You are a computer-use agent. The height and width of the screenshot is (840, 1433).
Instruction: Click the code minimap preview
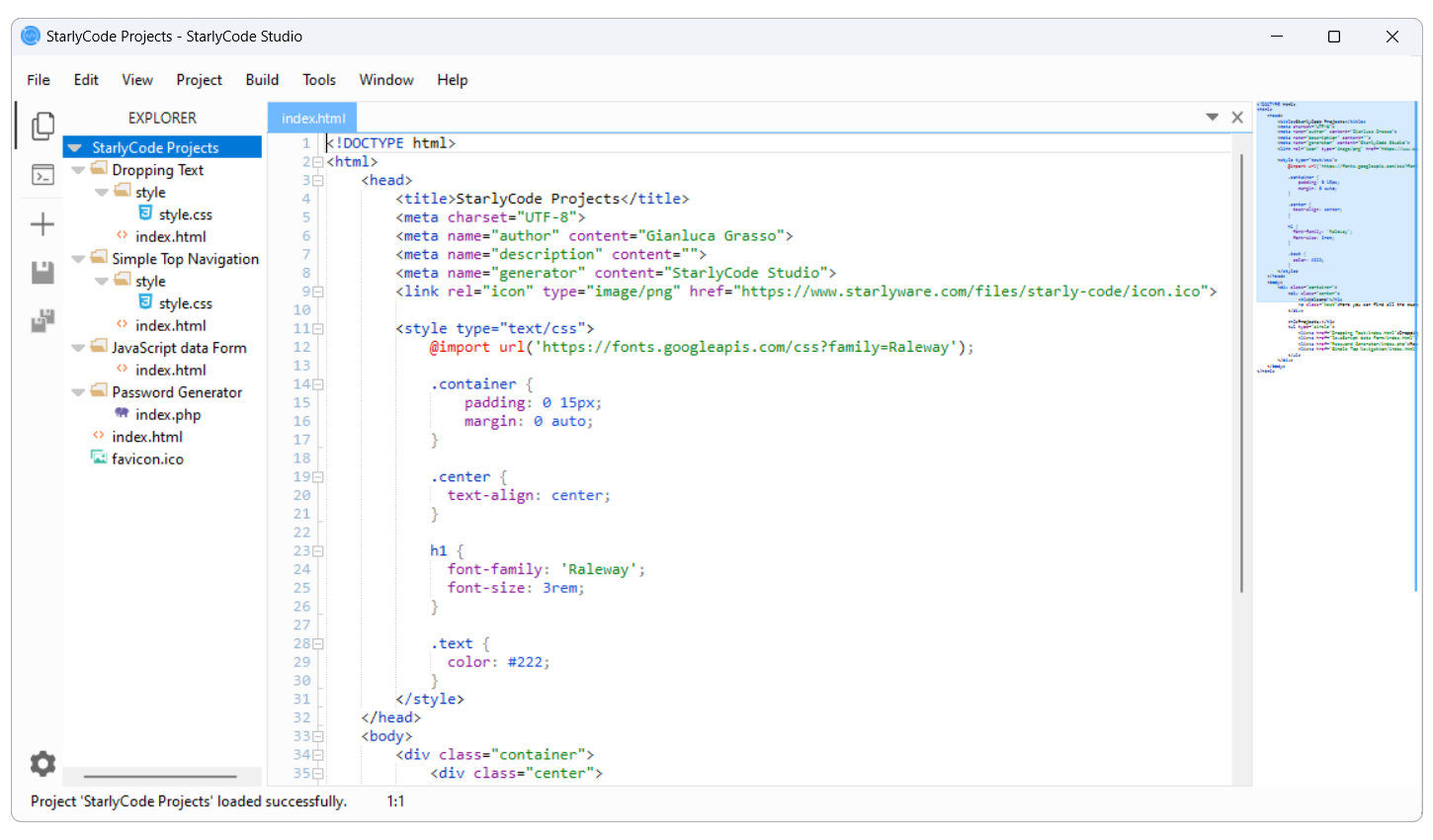pyautogui.click(x=1336, y=238)
